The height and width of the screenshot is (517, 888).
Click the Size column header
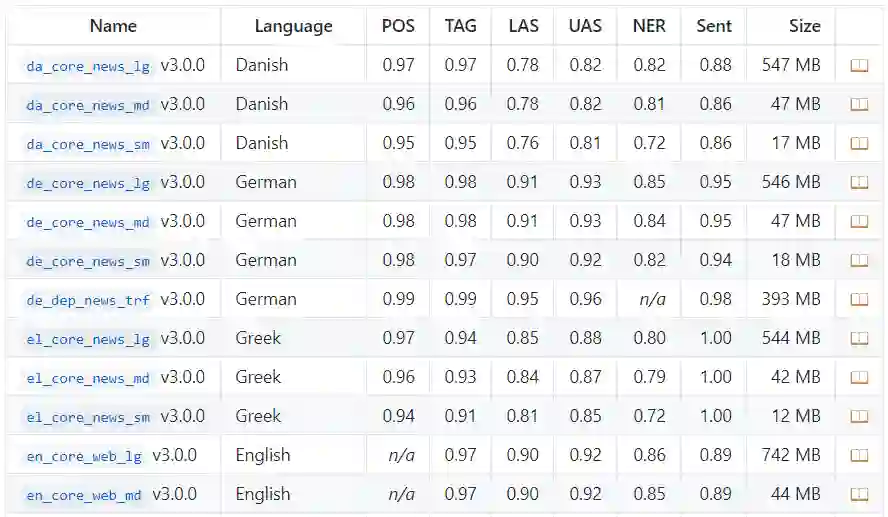click(x=804, y=26)
